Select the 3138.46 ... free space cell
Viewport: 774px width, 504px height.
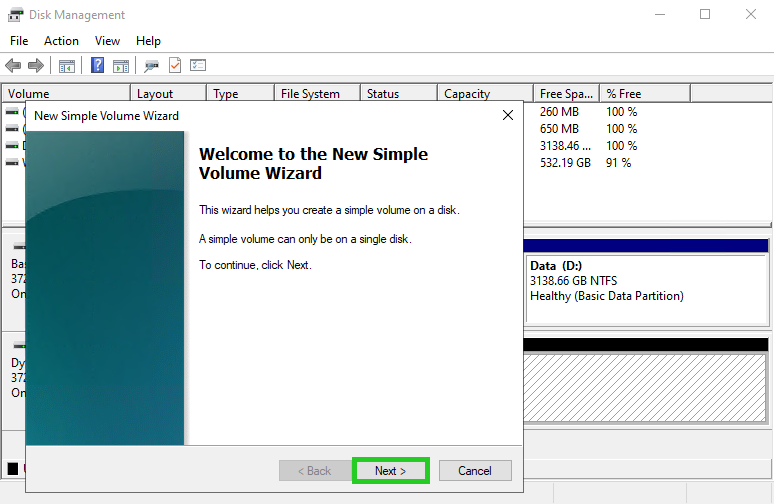(x=565, y=146)
